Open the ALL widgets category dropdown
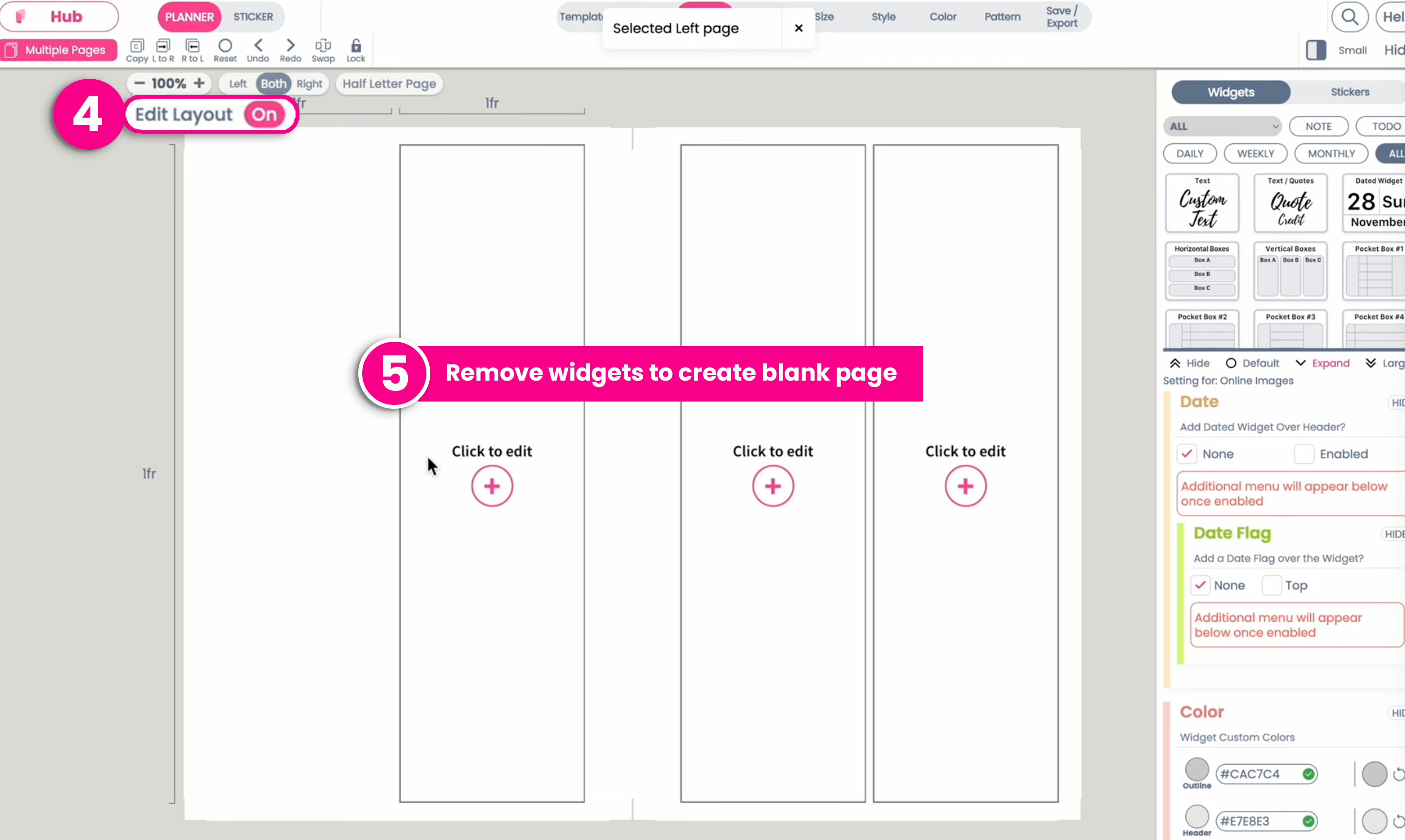 pyautogui.click(x=1222, y=126)
